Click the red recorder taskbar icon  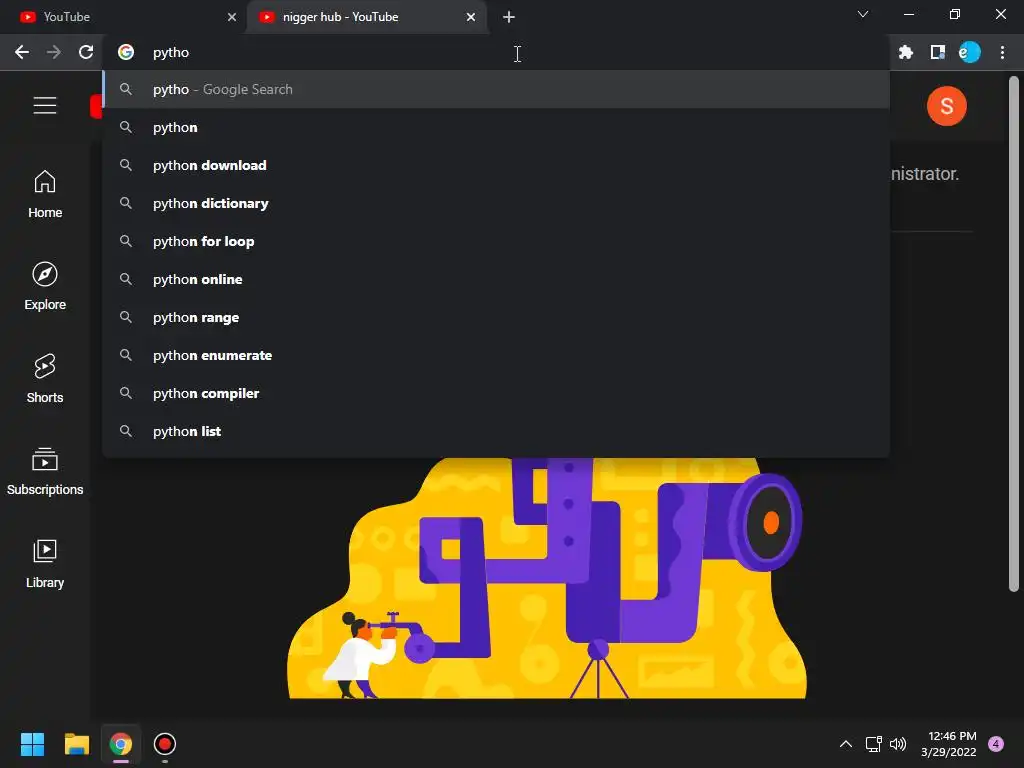(165, 744)
